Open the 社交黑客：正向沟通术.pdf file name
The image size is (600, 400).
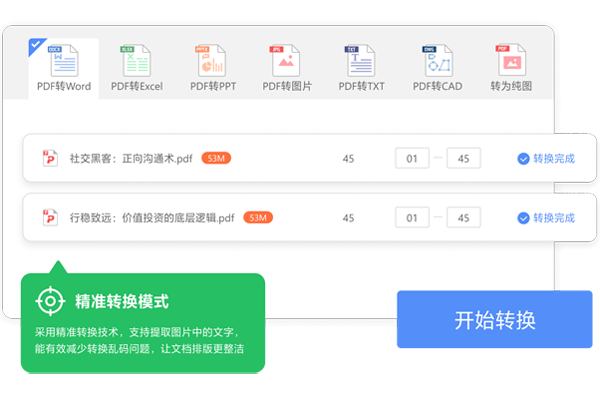[x=130, y=158]
